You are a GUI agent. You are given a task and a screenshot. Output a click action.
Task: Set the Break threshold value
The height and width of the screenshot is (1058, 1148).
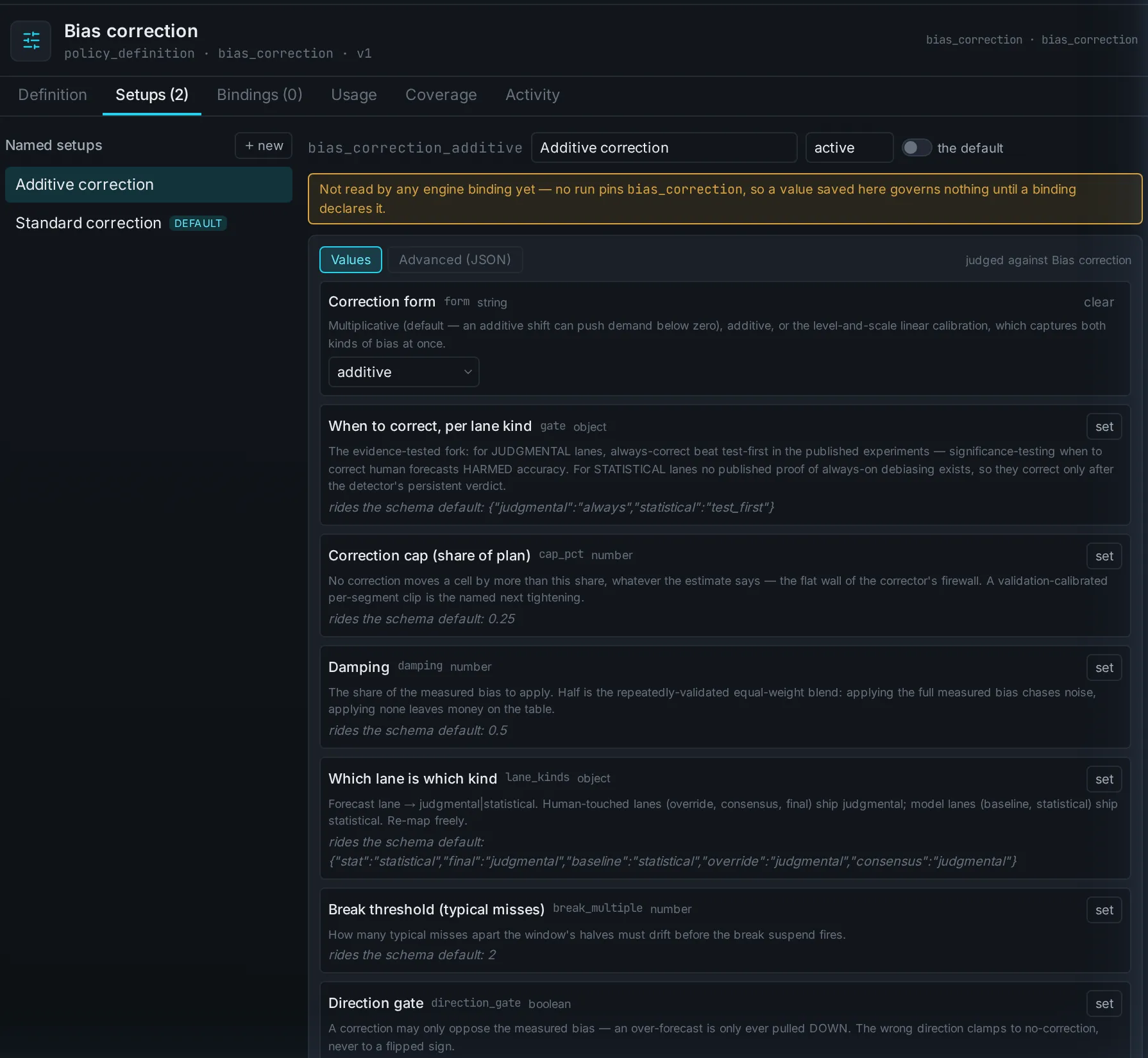pos(1104,910)
